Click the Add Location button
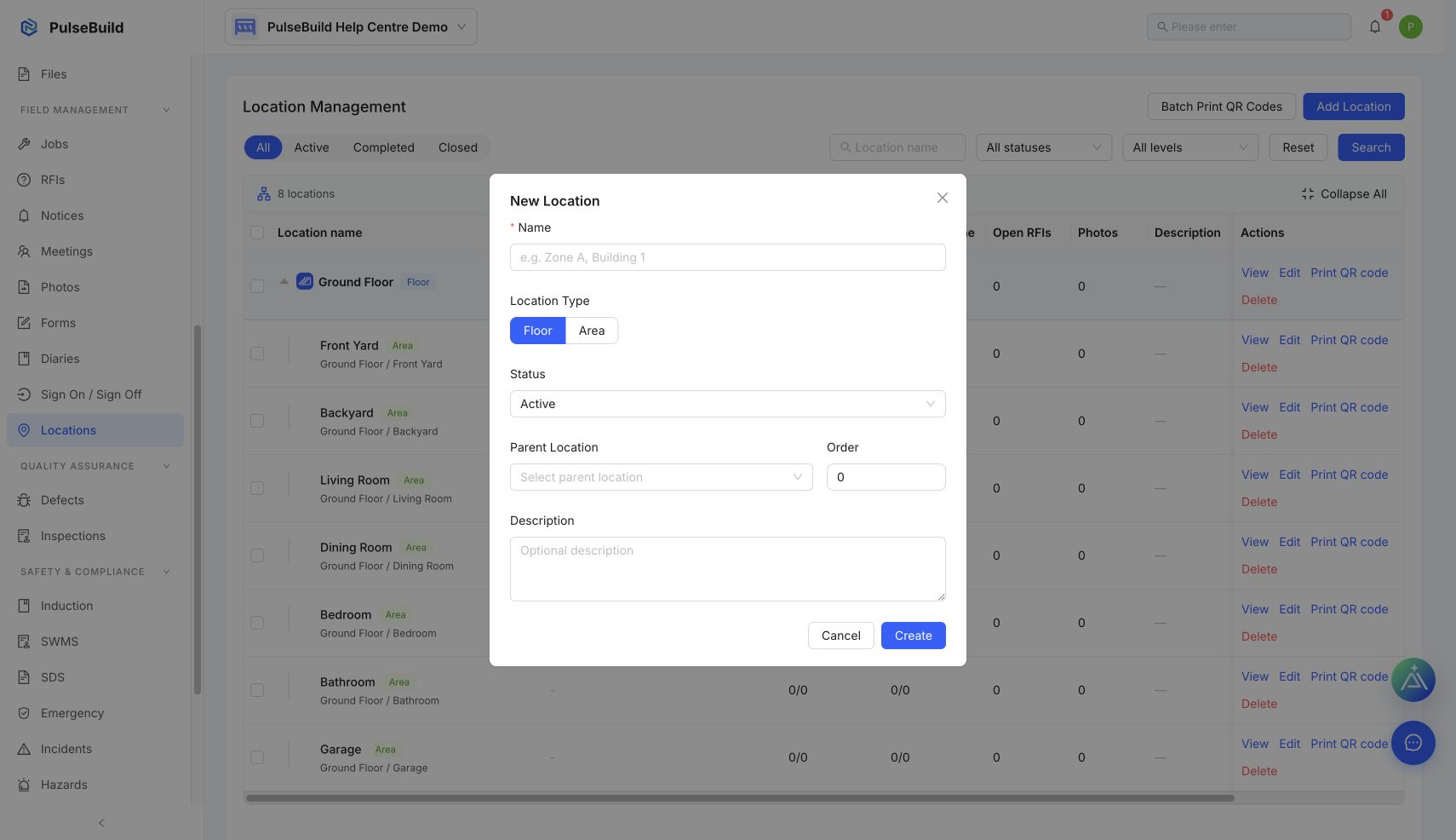 pyautogui.click(x=1353, y=106)
